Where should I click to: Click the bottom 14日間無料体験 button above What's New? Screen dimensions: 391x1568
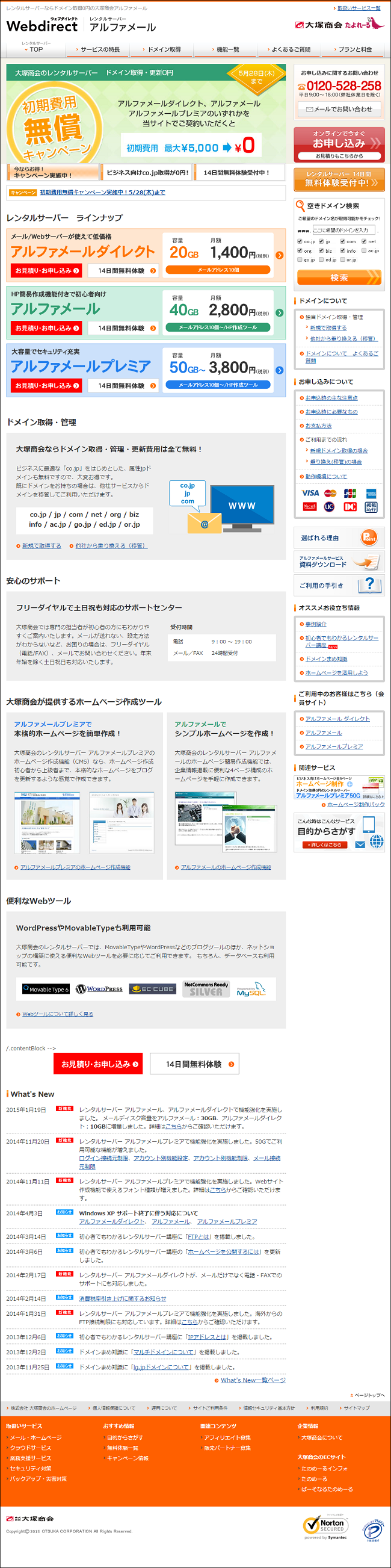point(194,1065)
